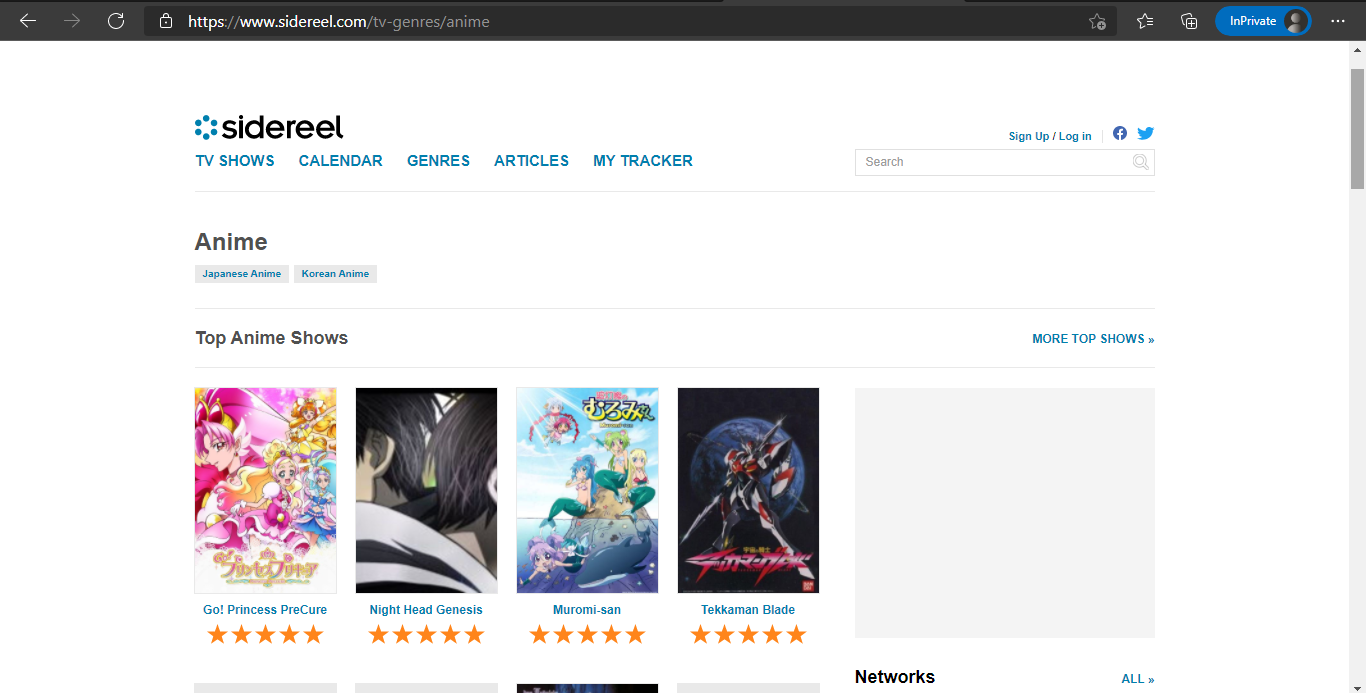Click the star rating under Go! Princess PreCure
This screenshot has height=693, width=1366.
(x=265, y=635)
